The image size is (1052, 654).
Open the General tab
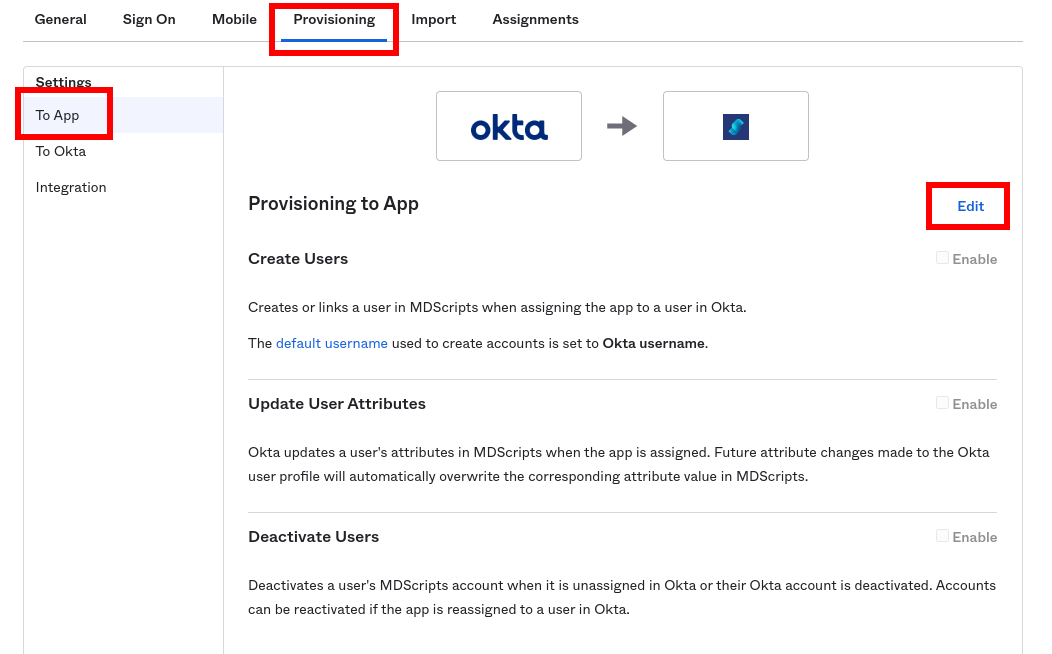click(60, 19)
